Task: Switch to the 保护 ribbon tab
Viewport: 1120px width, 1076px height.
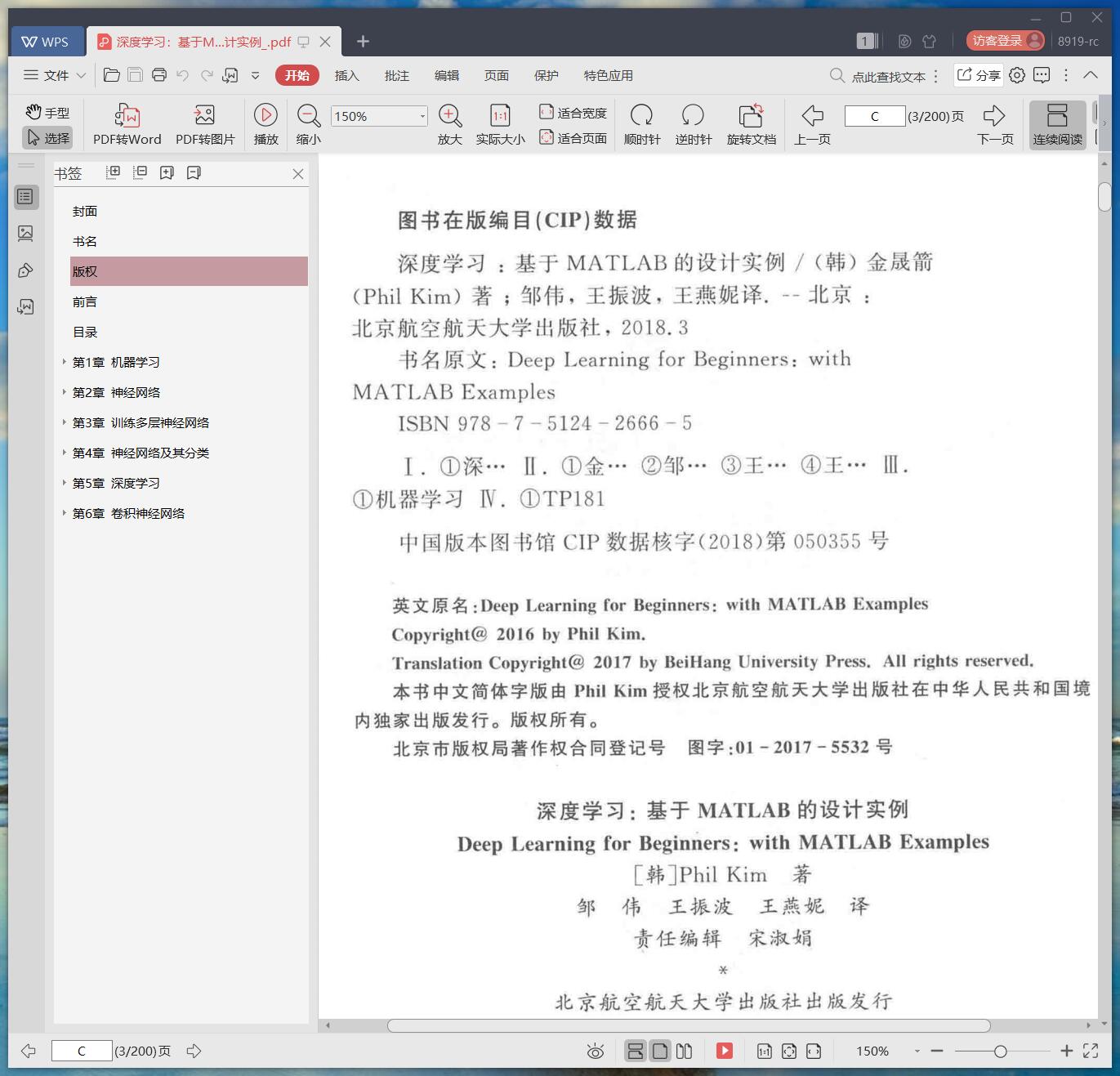Action: 546,75
